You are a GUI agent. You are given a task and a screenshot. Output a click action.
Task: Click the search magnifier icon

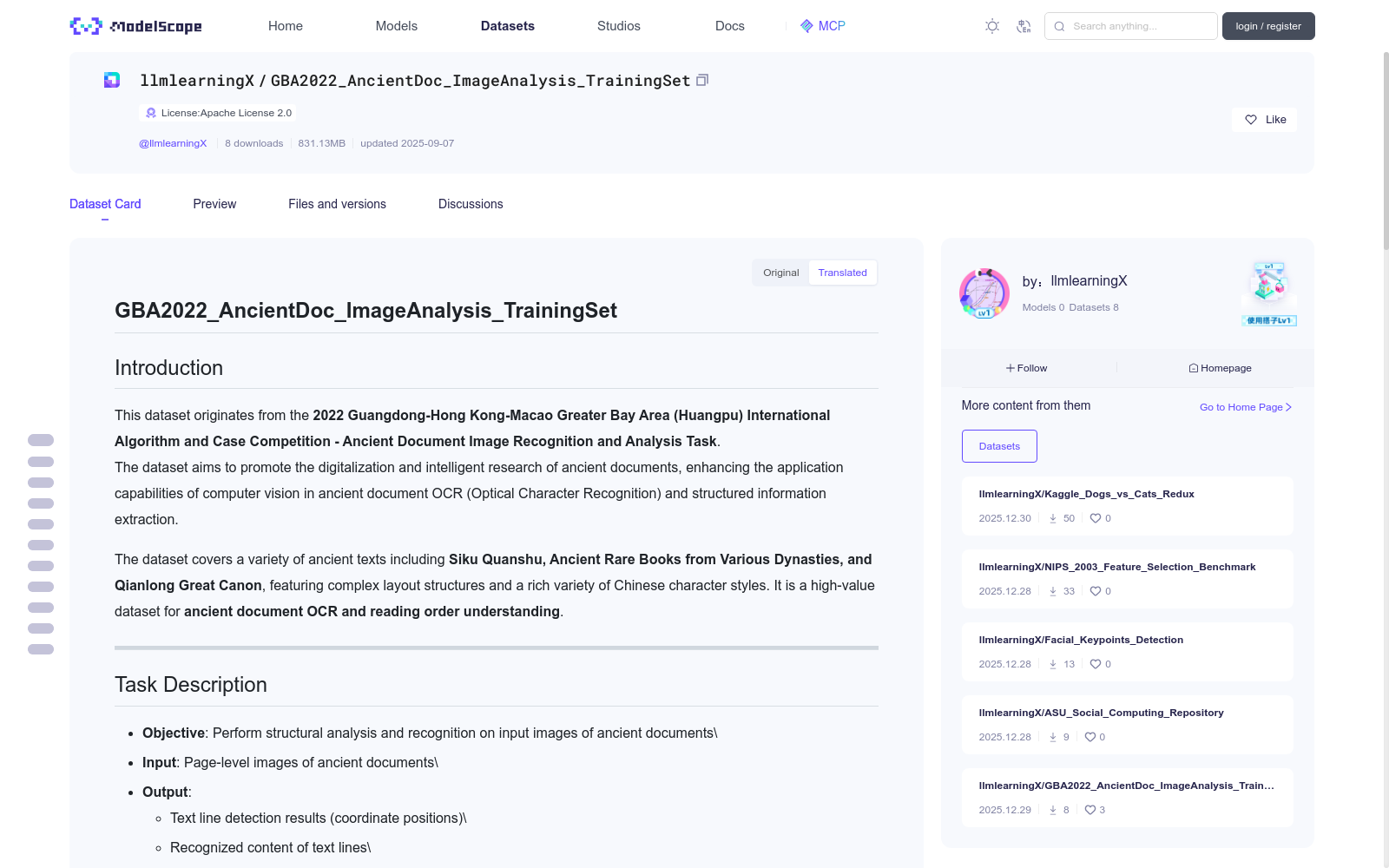[1059, 26]
